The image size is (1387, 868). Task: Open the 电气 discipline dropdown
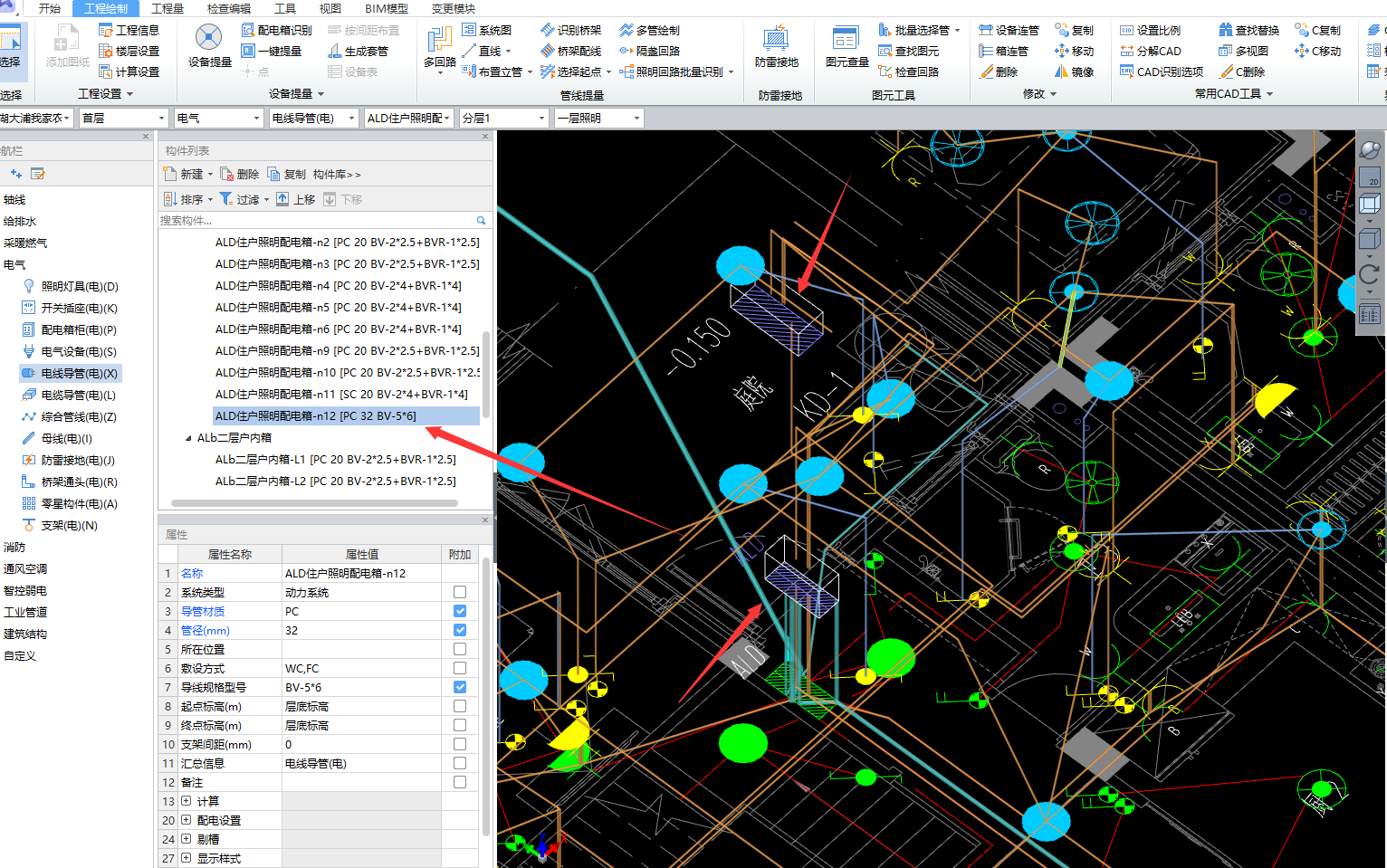218,118
